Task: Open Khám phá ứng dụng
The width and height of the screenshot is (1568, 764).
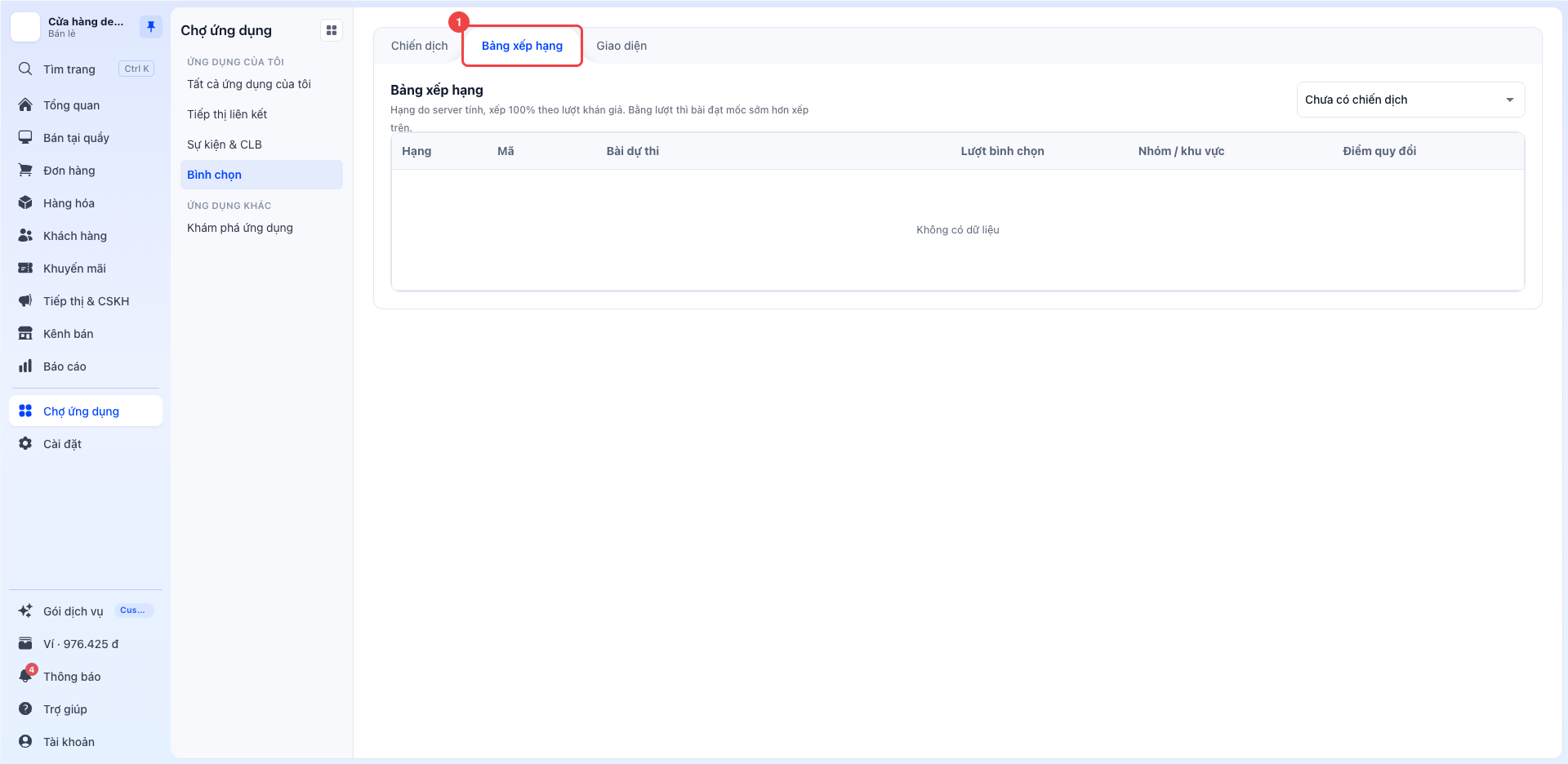Action: point(261,228)
